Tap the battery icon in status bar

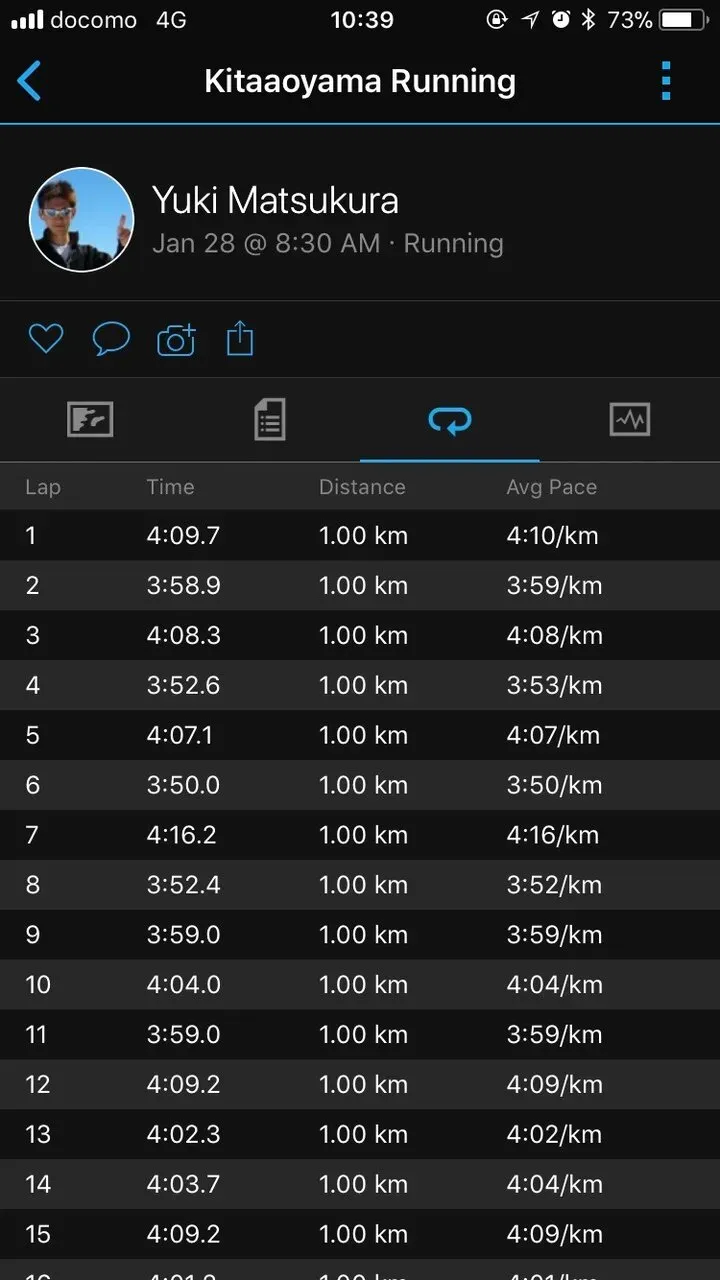point(682,20)
